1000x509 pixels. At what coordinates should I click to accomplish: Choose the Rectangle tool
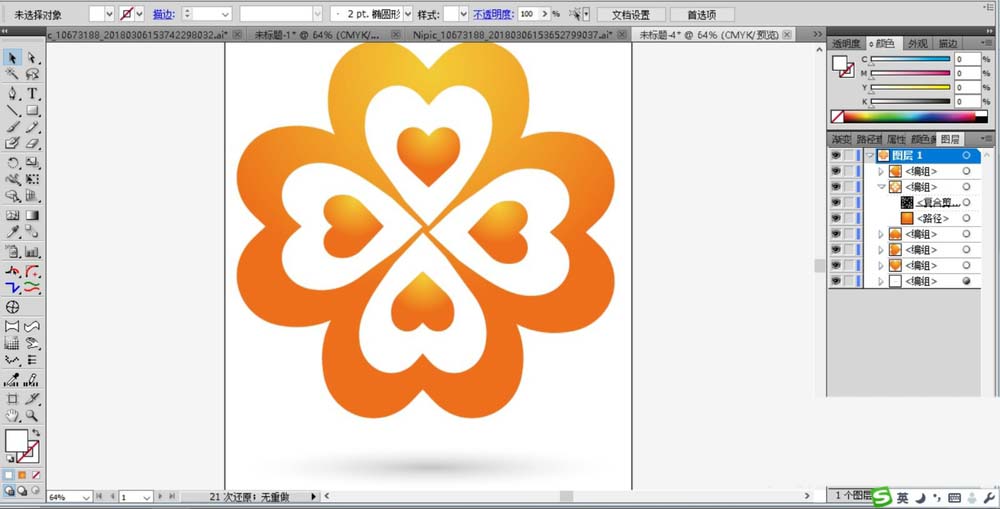click(x=32, y=110)
